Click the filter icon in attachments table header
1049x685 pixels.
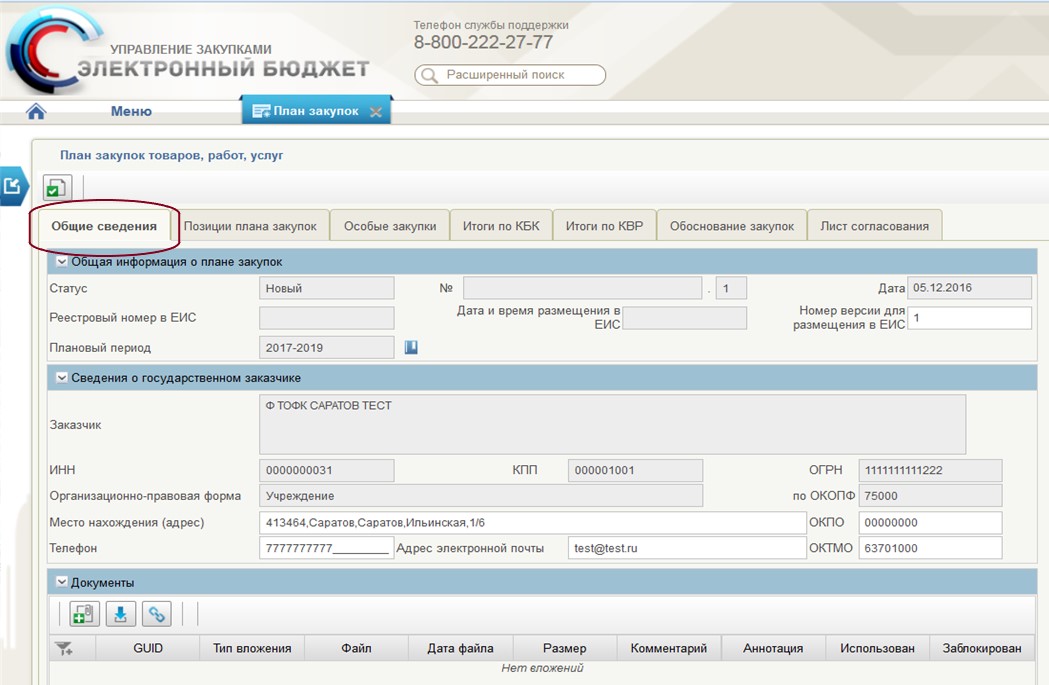[x=64, y=648]
